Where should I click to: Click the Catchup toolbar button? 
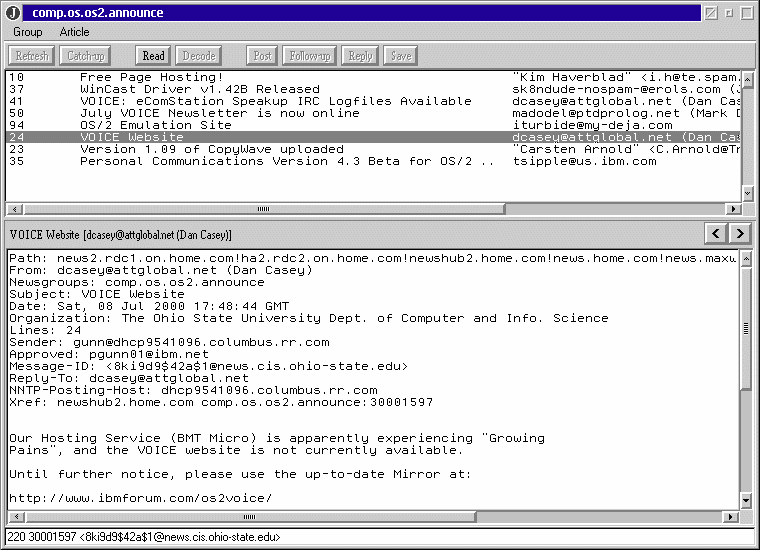coord(85,56)
